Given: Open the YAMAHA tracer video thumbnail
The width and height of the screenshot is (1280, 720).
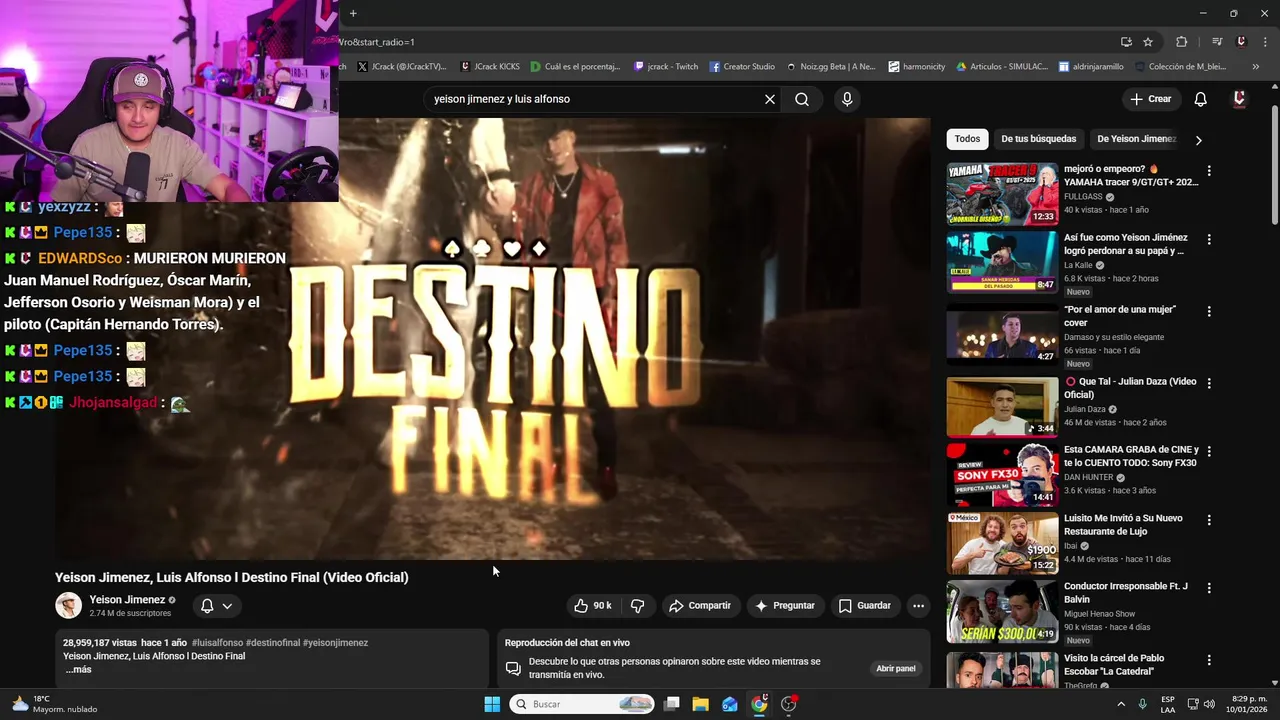Looking at the screenshot, I should click(x=1002, y=194).
